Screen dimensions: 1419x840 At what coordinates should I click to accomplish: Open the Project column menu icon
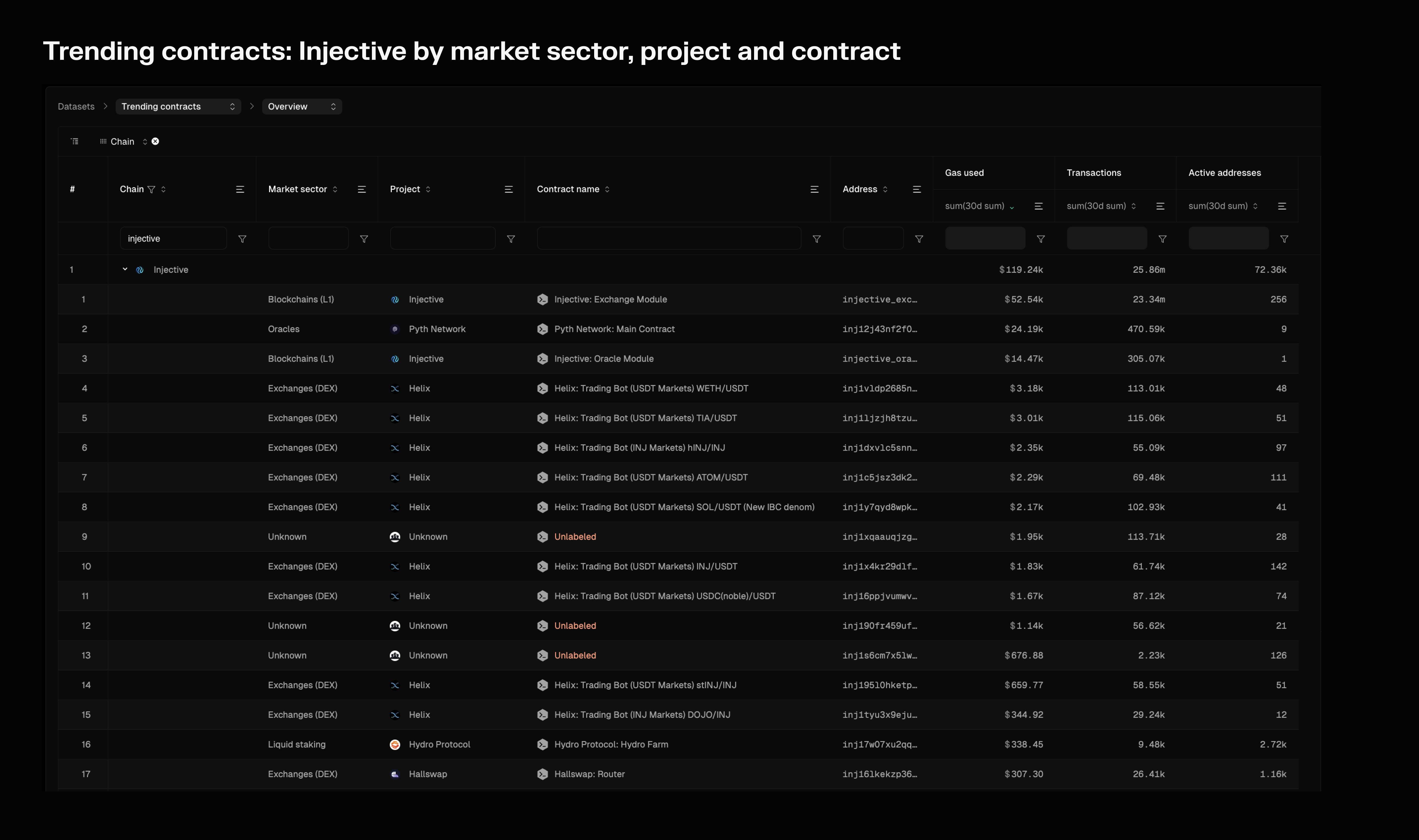508,190
